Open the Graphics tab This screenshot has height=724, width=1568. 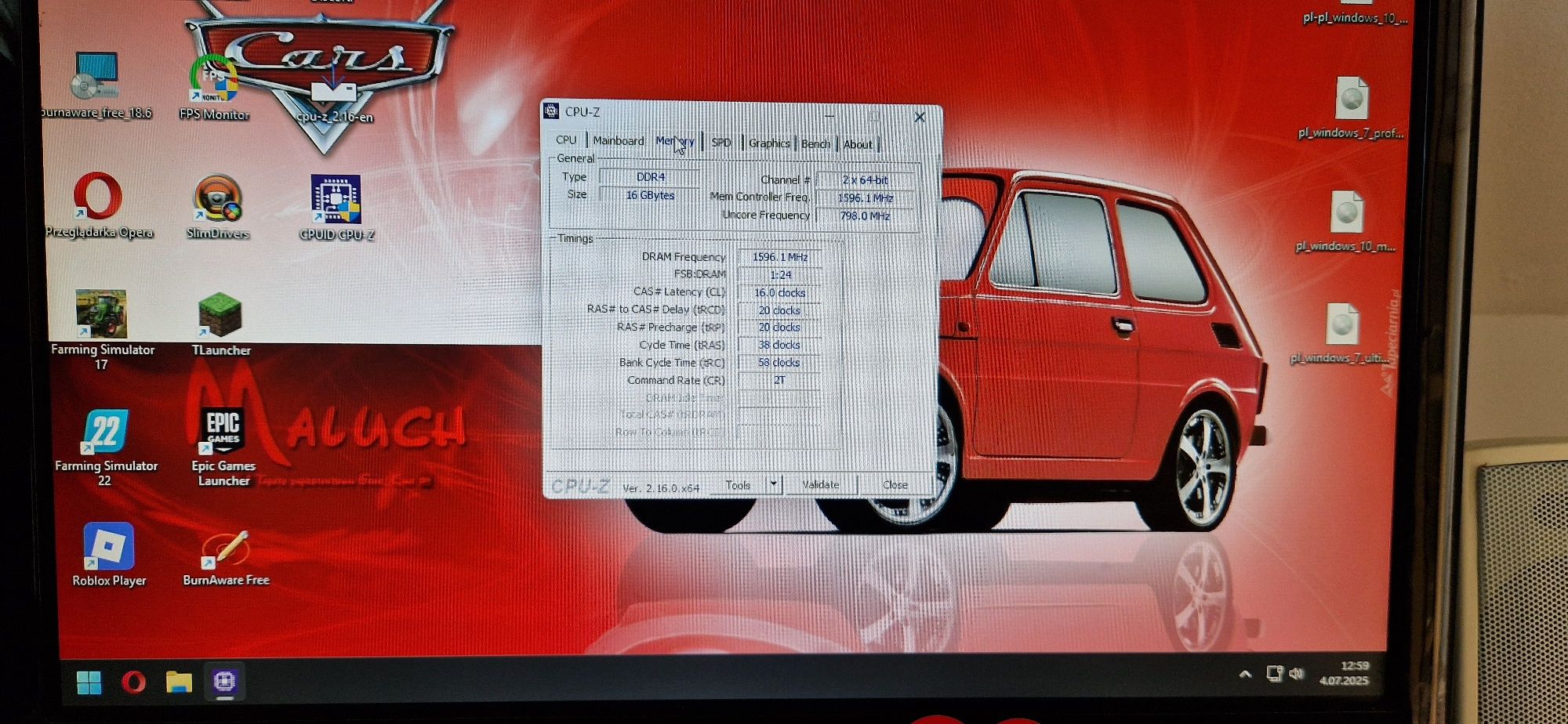(x=769, y=143)
